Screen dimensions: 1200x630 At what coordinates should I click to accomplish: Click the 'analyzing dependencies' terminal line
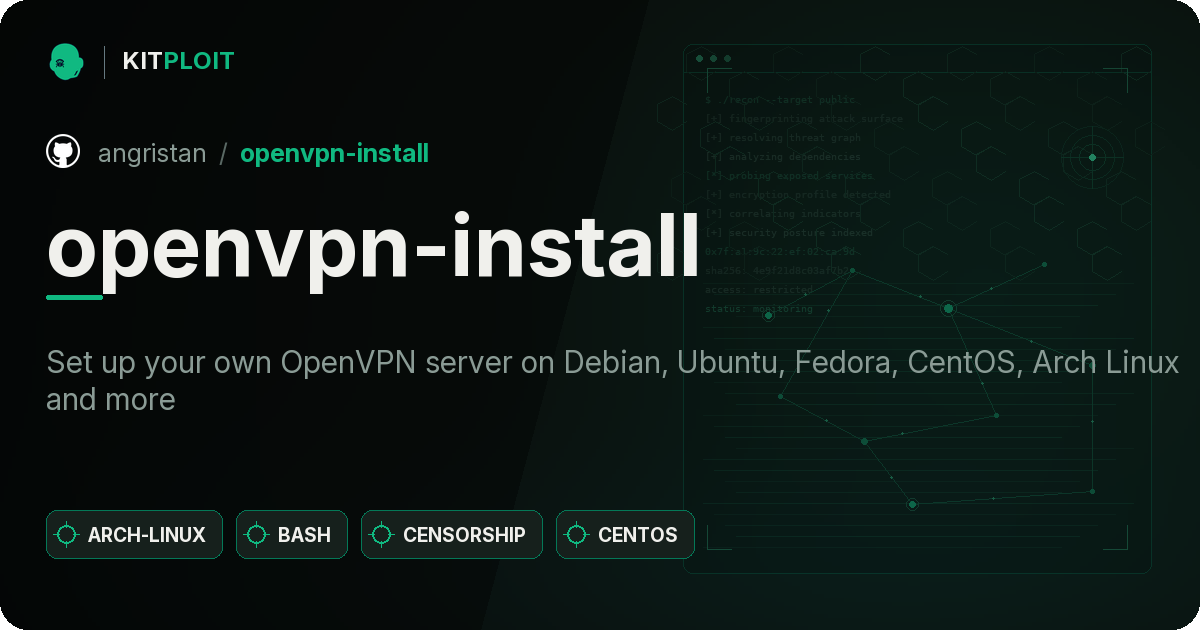783,157
